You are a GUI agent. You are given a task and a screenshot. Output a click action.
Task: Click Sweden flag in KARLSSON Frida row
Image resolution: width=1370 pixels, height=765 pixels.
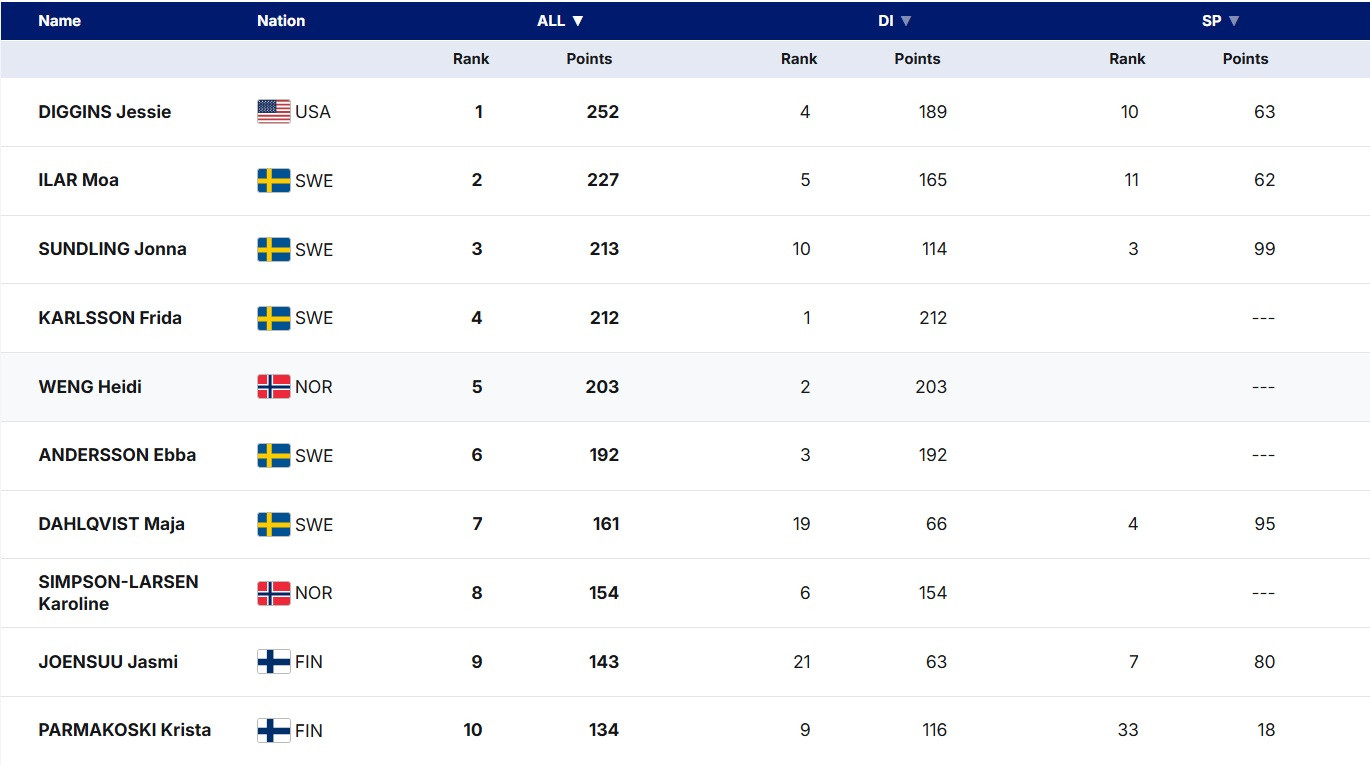(x=273, y=318)
